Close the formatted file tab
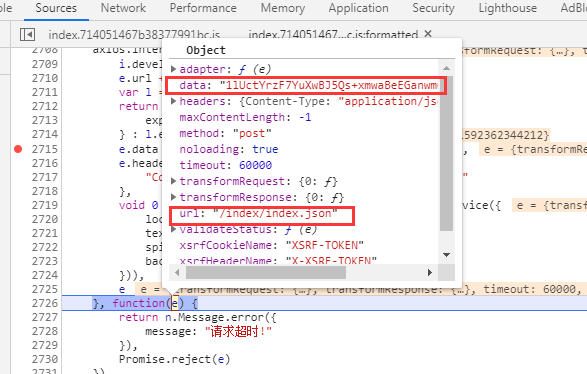Image resolution: width=587 pixels, height=374 pixels. pos(428,34)
